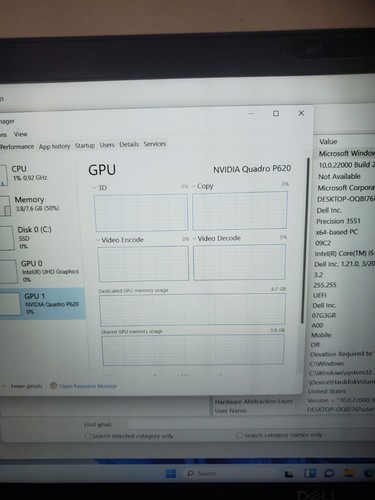Maximize the Task Manager window
375x500 pixels.
pyautogui.click(x=276, y=114)
